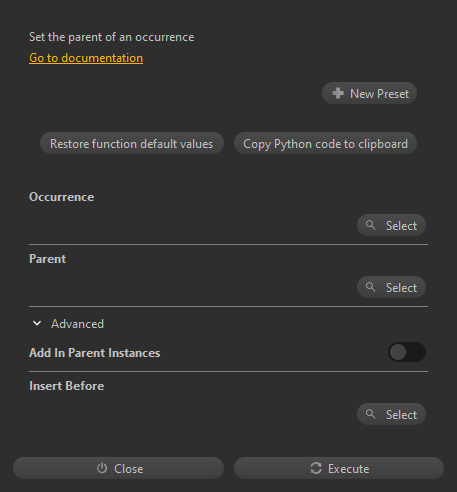
Task: Pick an Insert Before item with Select
Action: point(391,414)
